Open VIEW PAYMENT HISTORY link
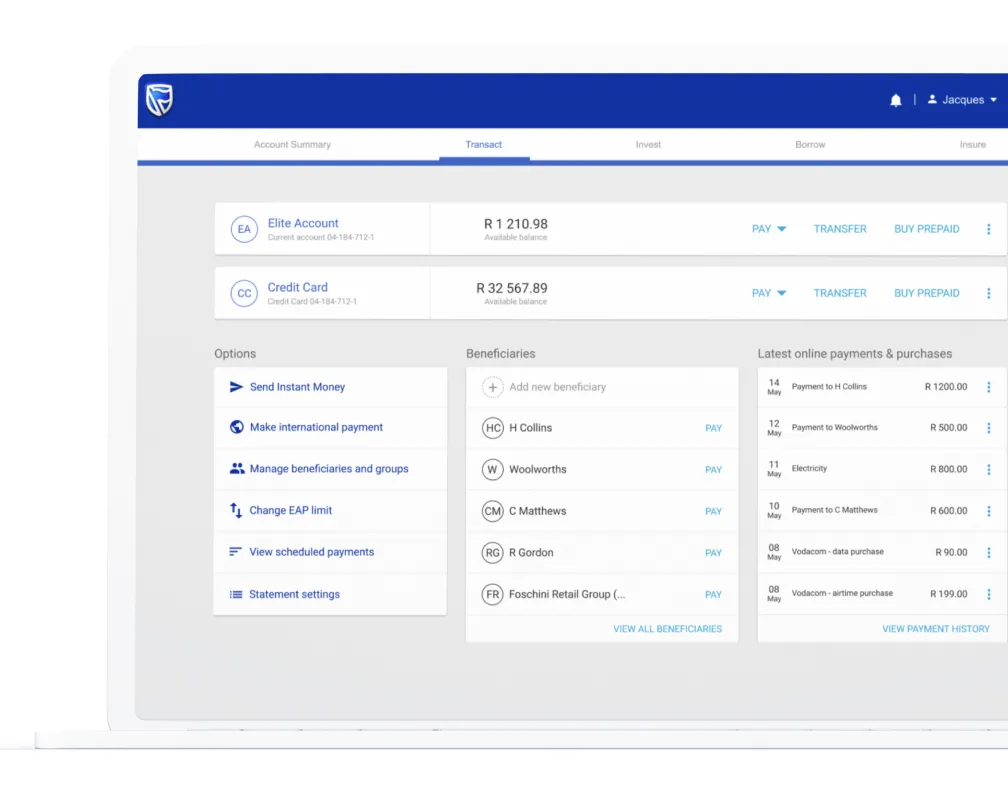This screenshot has width=1008, height=796. pyautogui.click(x=935, y=629)
